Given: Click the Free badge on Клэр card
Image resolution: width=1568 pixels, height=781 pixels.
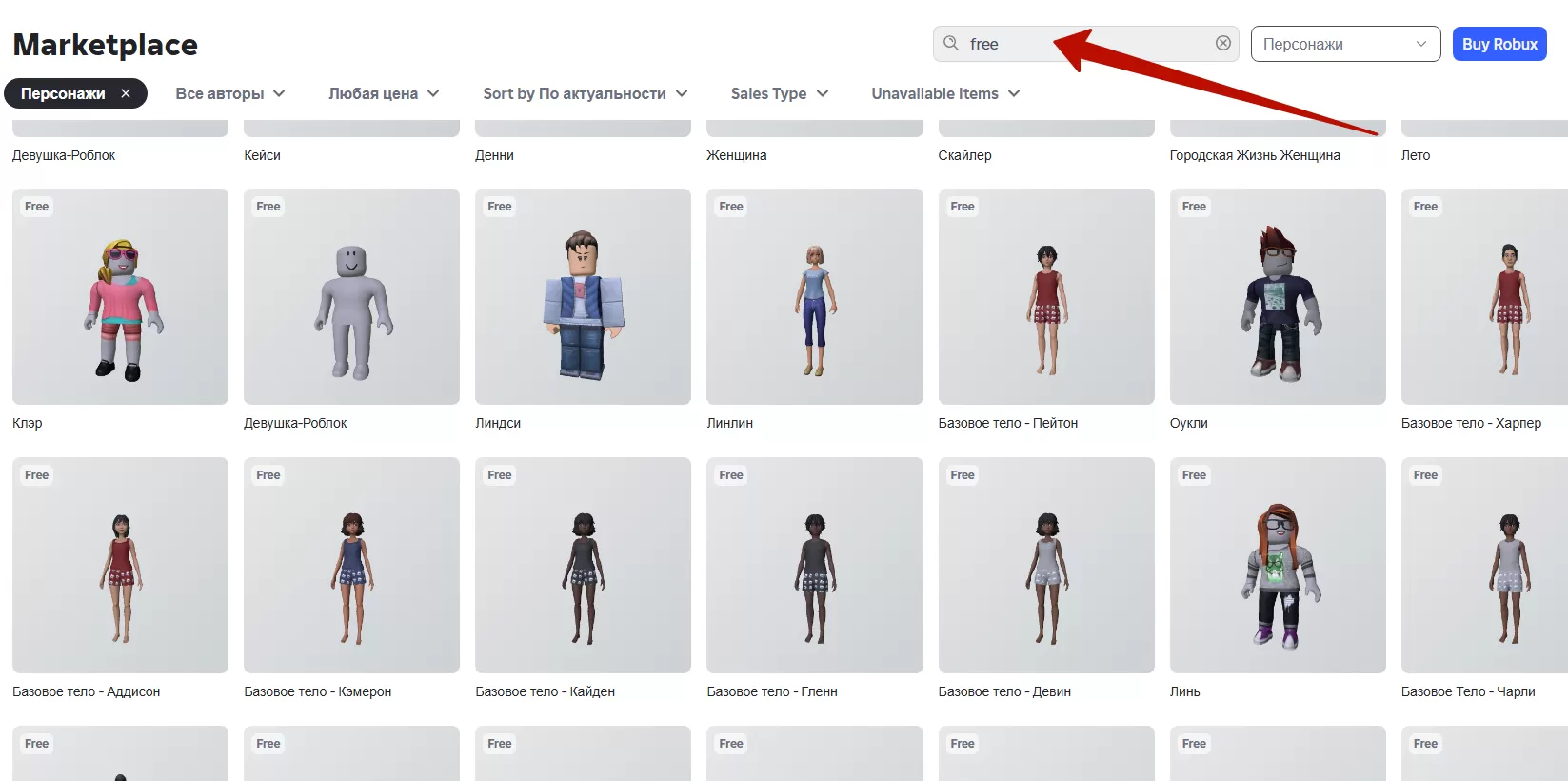Looking at the screenshot, I should [37, 207].
